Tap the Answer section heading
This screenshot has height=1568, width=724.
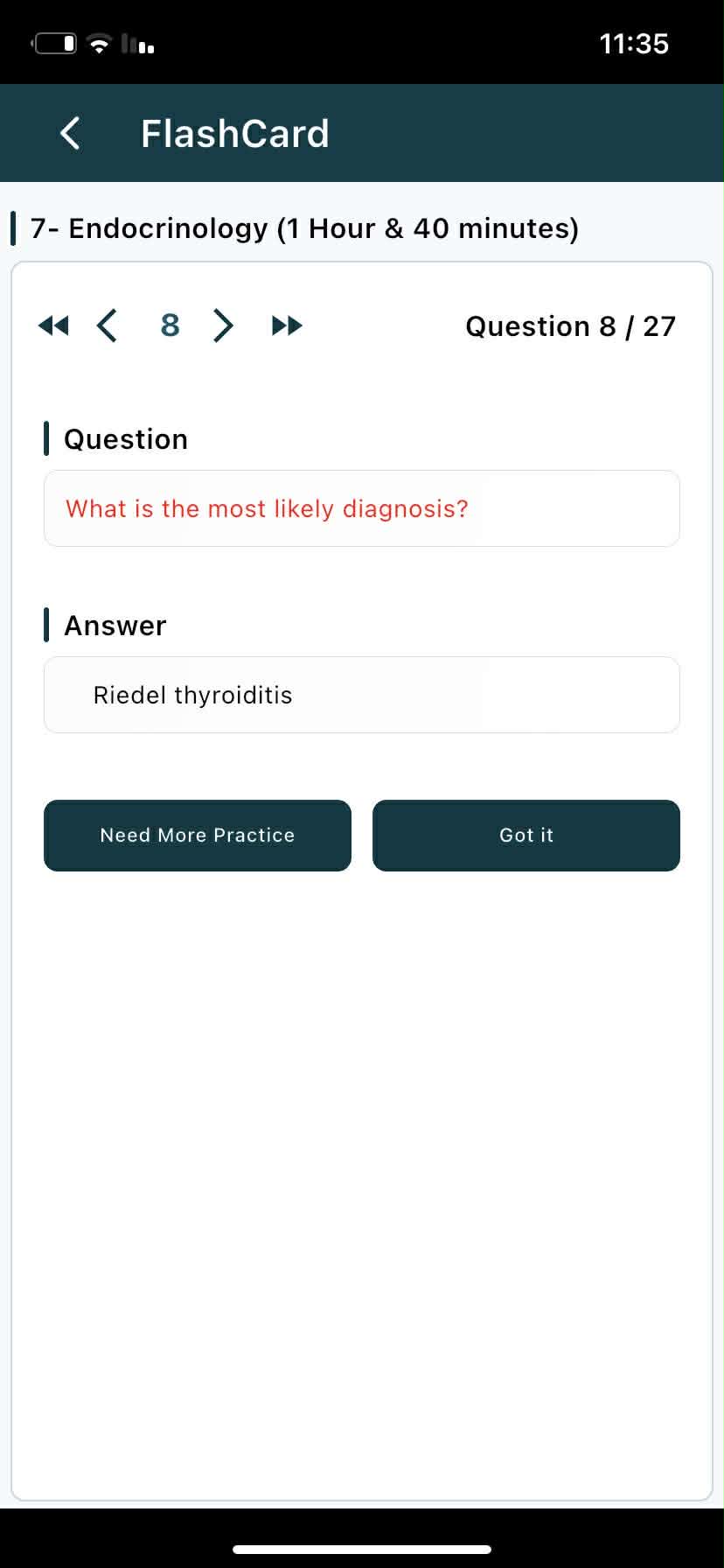[115, 626]
